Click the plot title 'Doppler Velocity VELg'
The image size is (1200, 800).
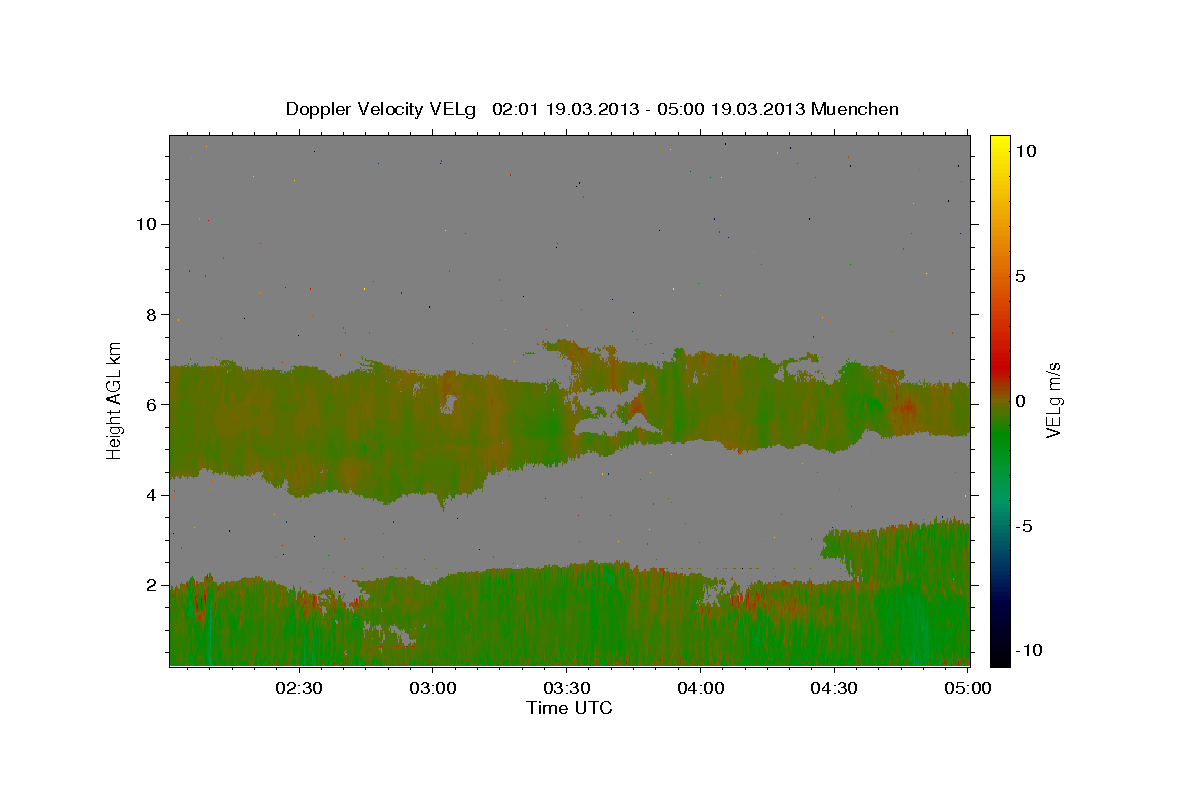pyautogui.click(x=382, y=109)
